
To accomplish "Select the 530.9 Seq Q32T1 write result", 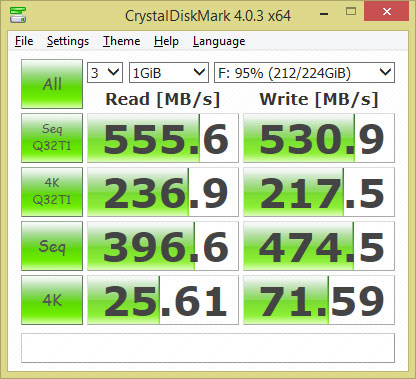I will (319, 138).
